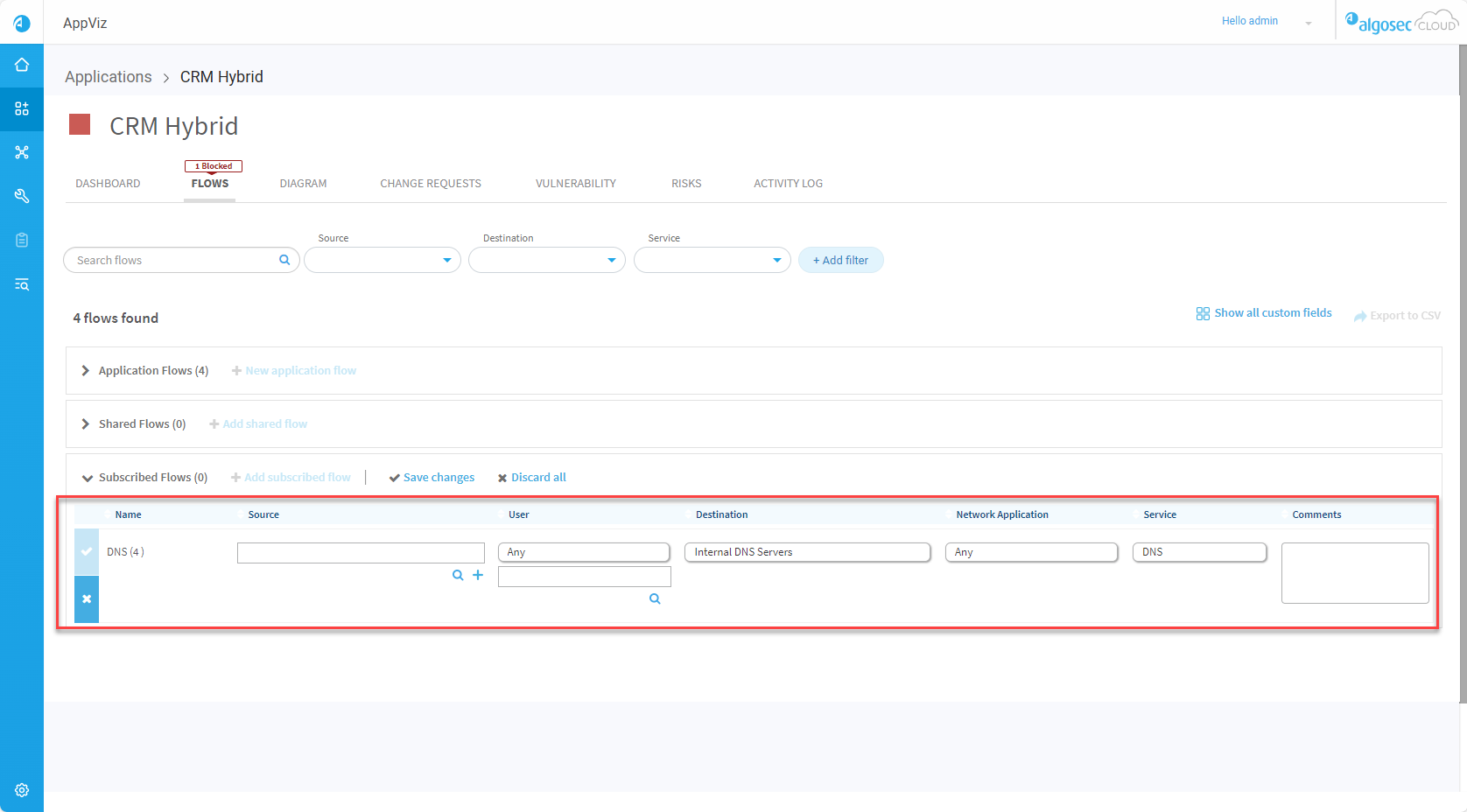Screen dimensions: 1467x812
Task: Click the plus icon under Source field
Action: 478,575
